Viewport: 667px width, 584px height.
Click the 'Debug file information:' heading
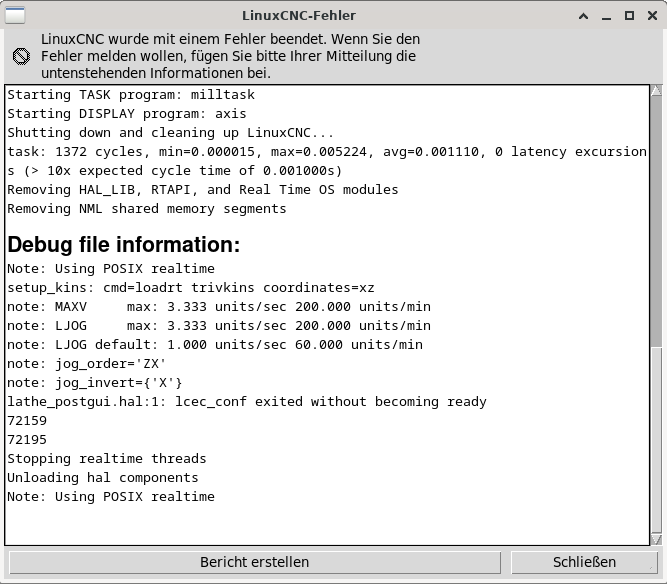point(124,245)
